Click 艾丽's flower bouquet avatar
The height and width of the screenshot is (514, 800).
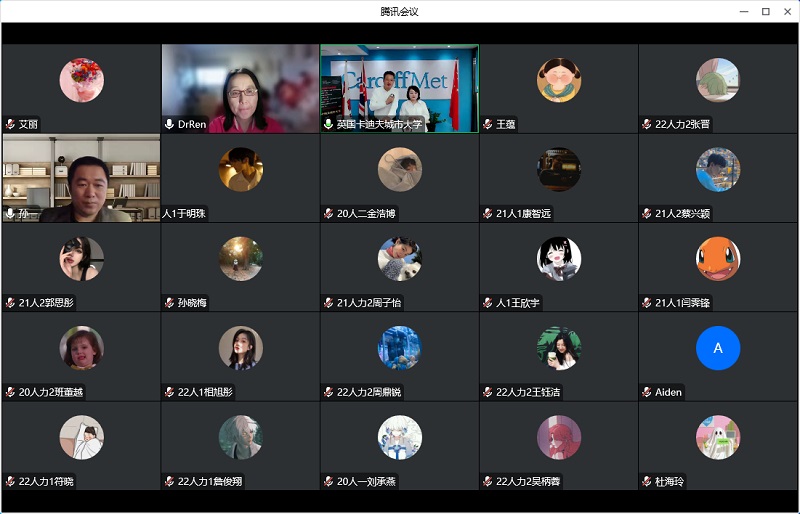[81, 80]
